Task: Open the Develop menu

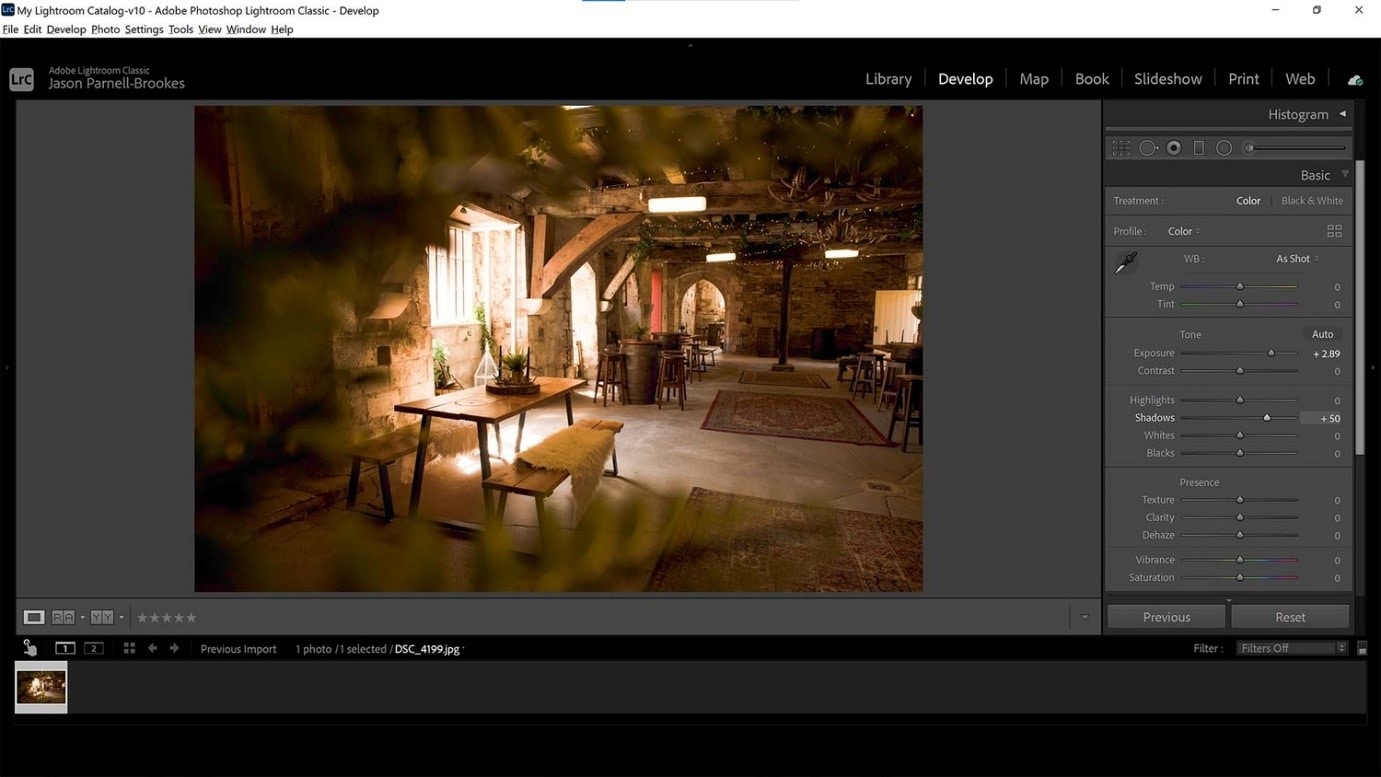Action: (66, 30)
